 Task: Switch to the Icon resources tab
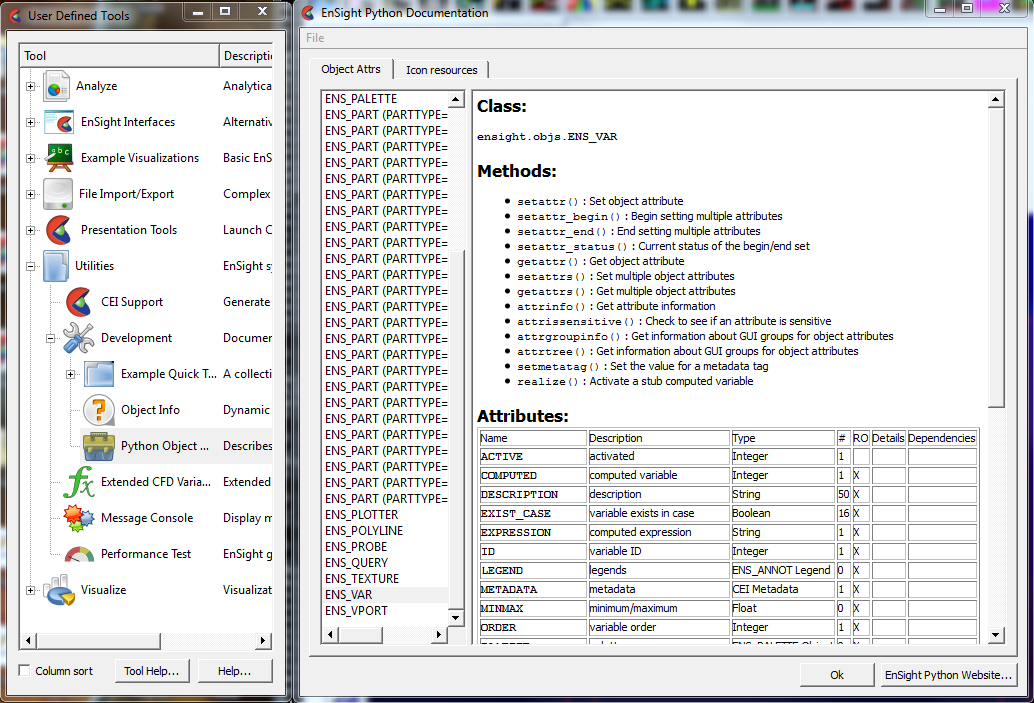pyautogui.click(x=441, y=70)
